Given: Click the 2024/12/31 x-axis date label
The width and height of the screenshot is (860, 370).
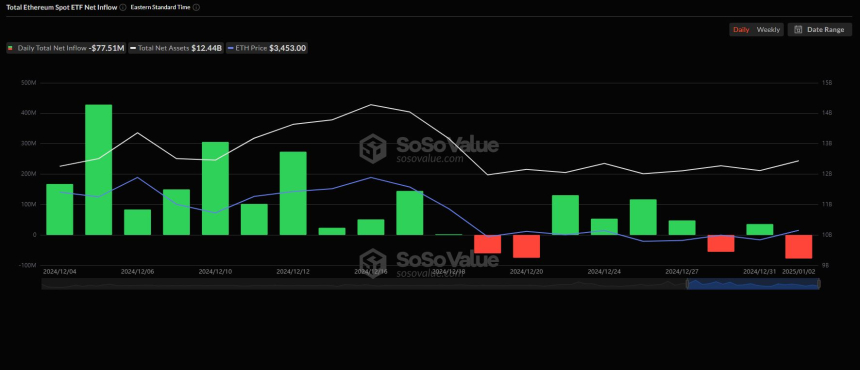Looking at the screenshot, I should click(x=760, y=271).
